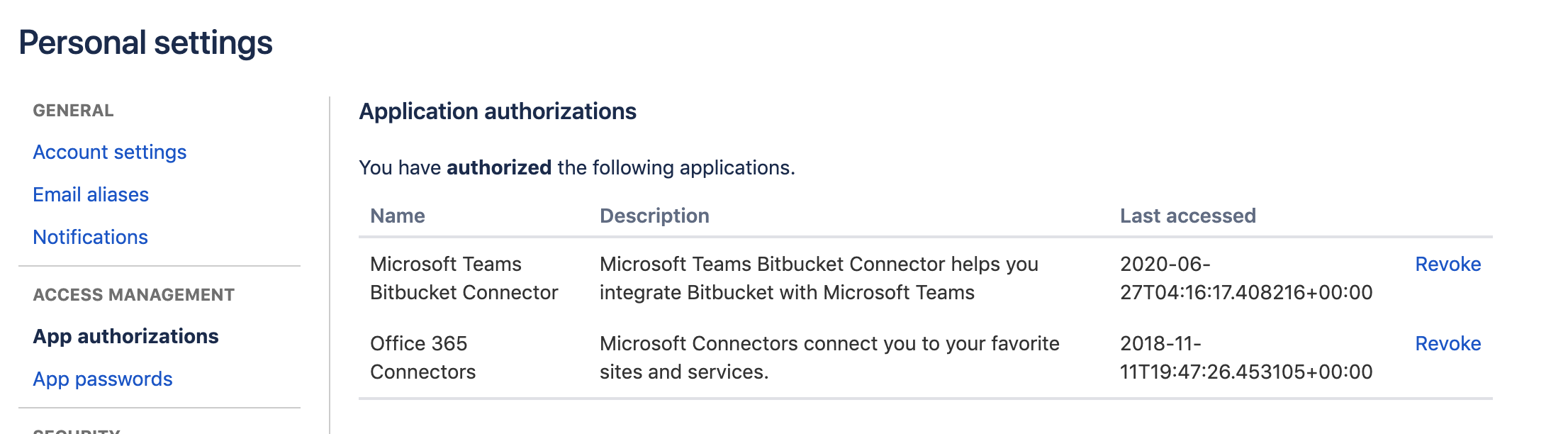The image size is (1568, 434).
Task: Select the Microsoft Teams Bitbucket Connector name
Action: (464, 278)
